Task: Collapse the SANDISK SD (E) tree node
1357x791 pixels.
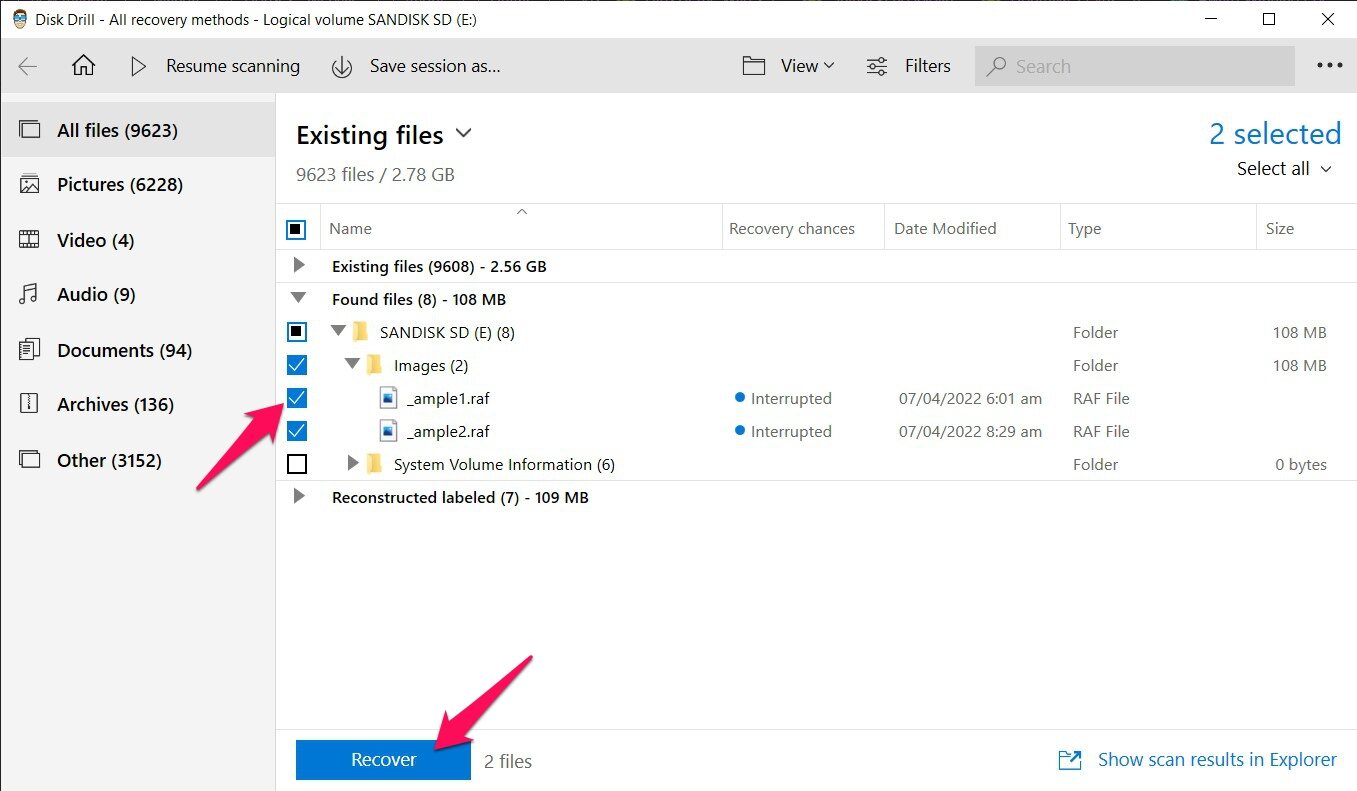Action: (338, 331)
